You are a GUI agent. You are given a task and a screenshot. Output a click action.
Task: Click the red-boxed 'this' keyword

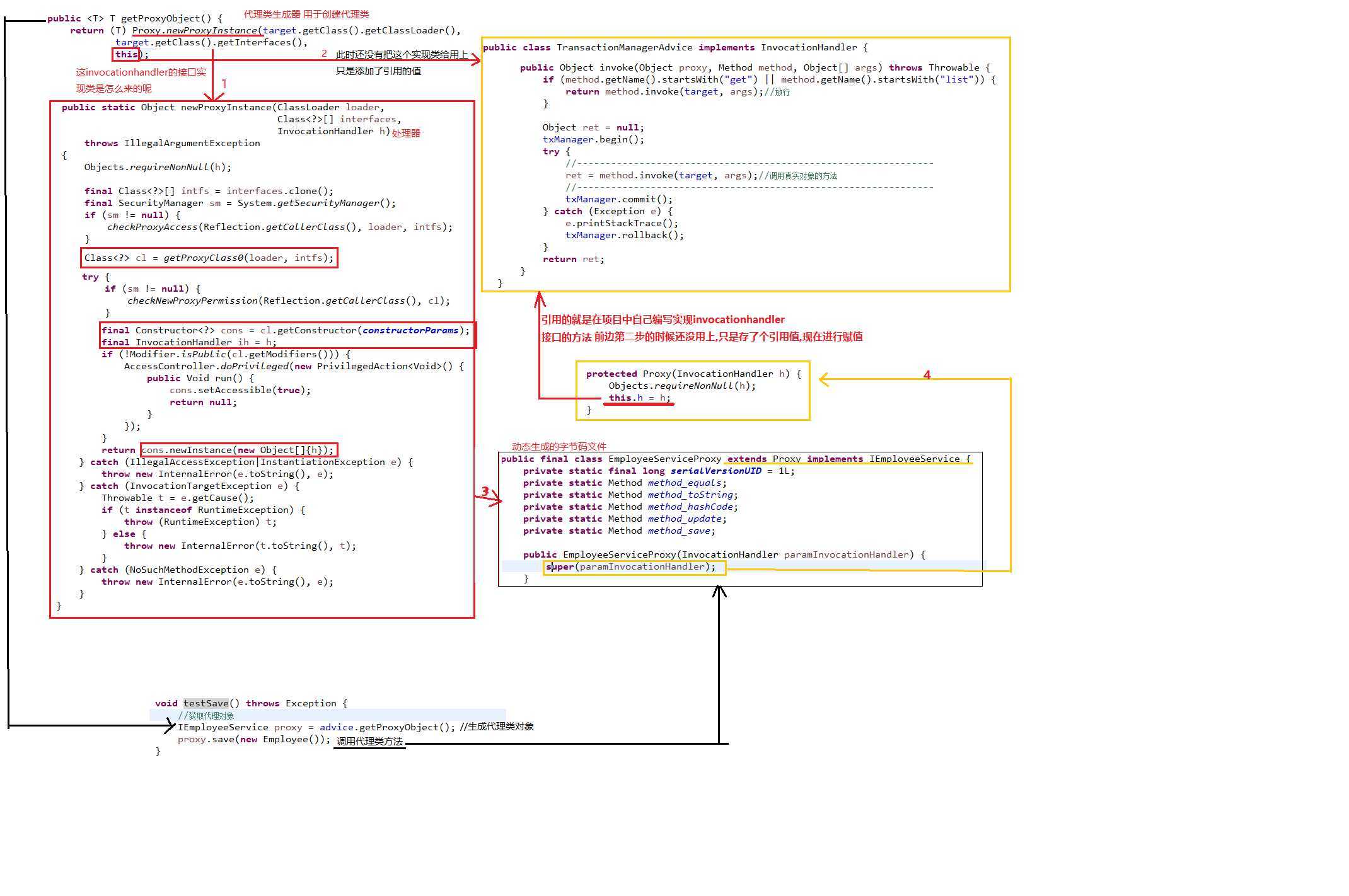[x=126, y=54]
